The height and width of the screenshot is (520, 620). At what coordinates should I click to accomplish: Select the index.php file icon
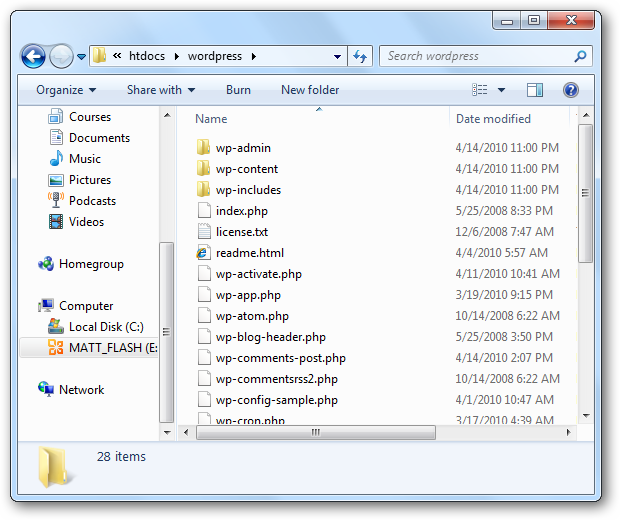click(x=204, y=210)
